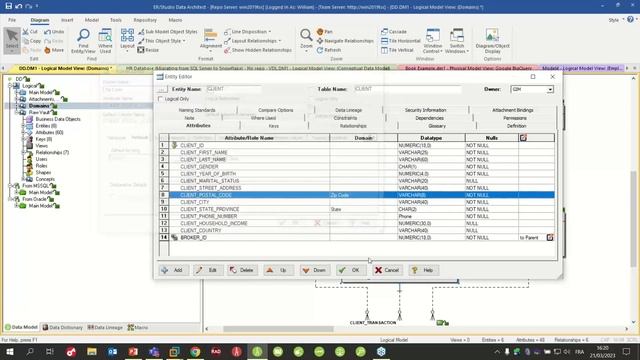Choose the Move tool in Edit group
The image size is (640, 360).
click(x=54, y=50)
